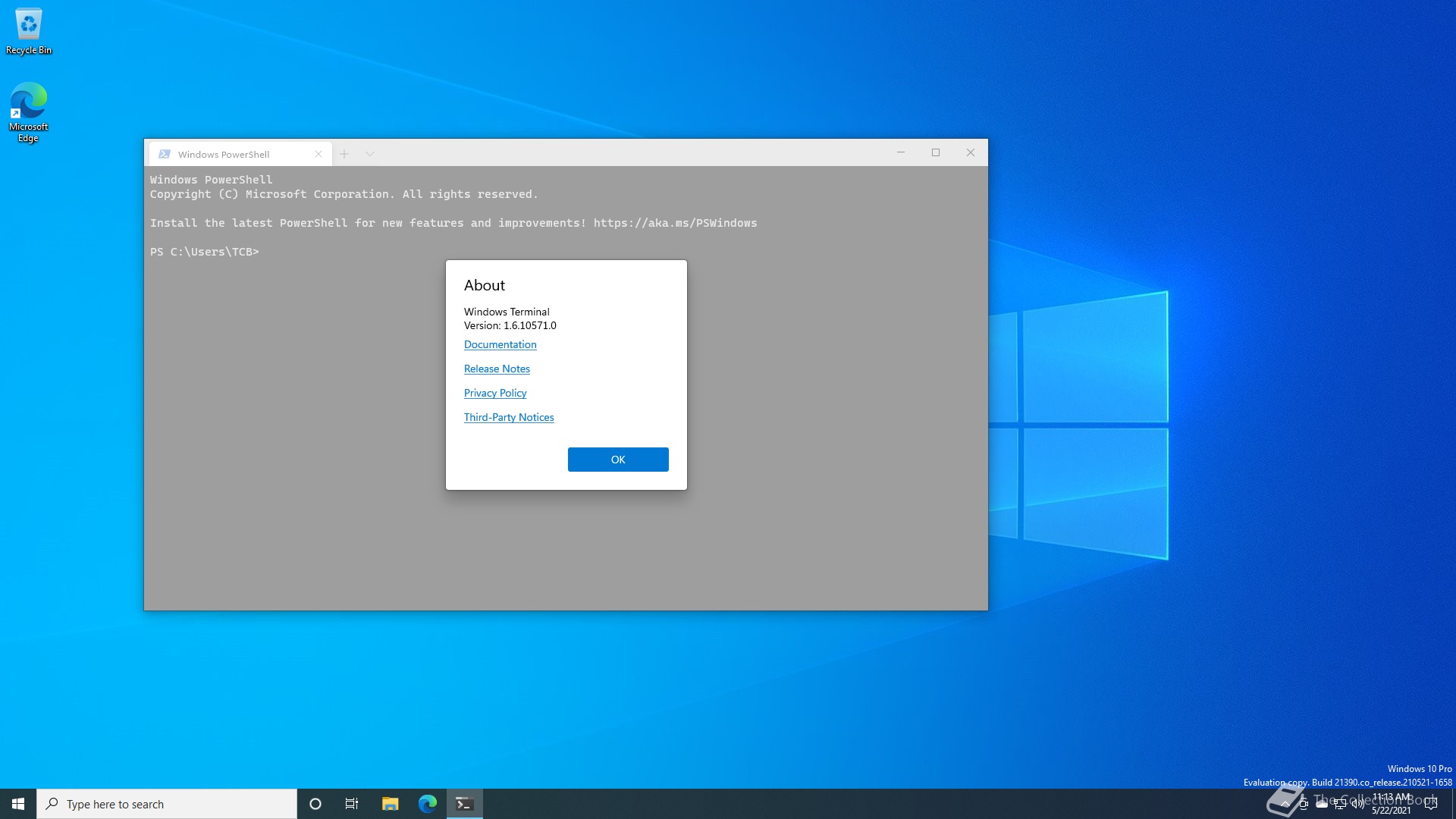This screenshot has width=1456, height=819.
Task: Open Task View on the taskbar
Action: [352, 804]
